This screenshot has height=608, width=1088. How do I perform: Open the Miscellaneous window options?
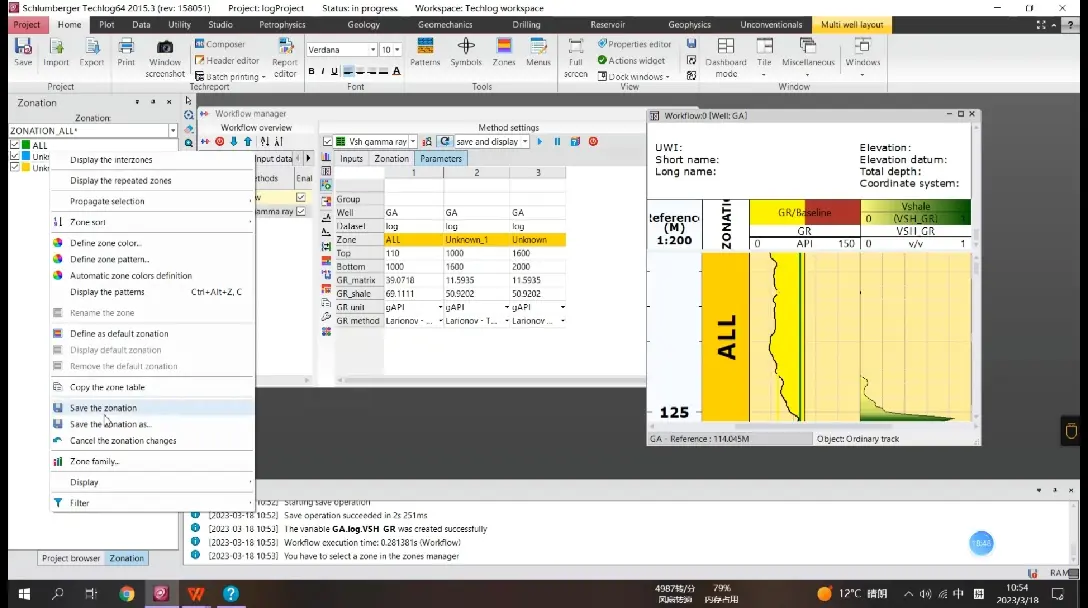pos(808,58)
